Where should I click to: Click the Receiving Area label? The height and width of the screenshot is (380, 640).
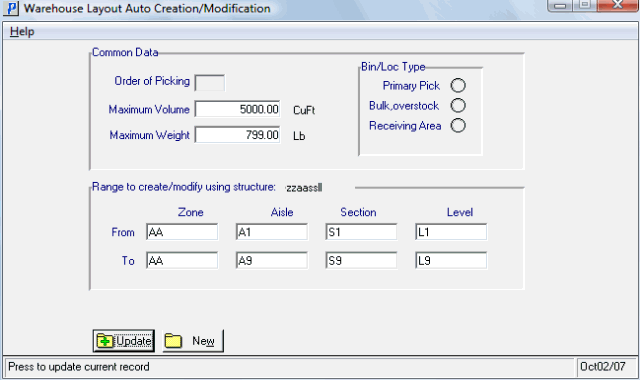[x=405, y=126]
